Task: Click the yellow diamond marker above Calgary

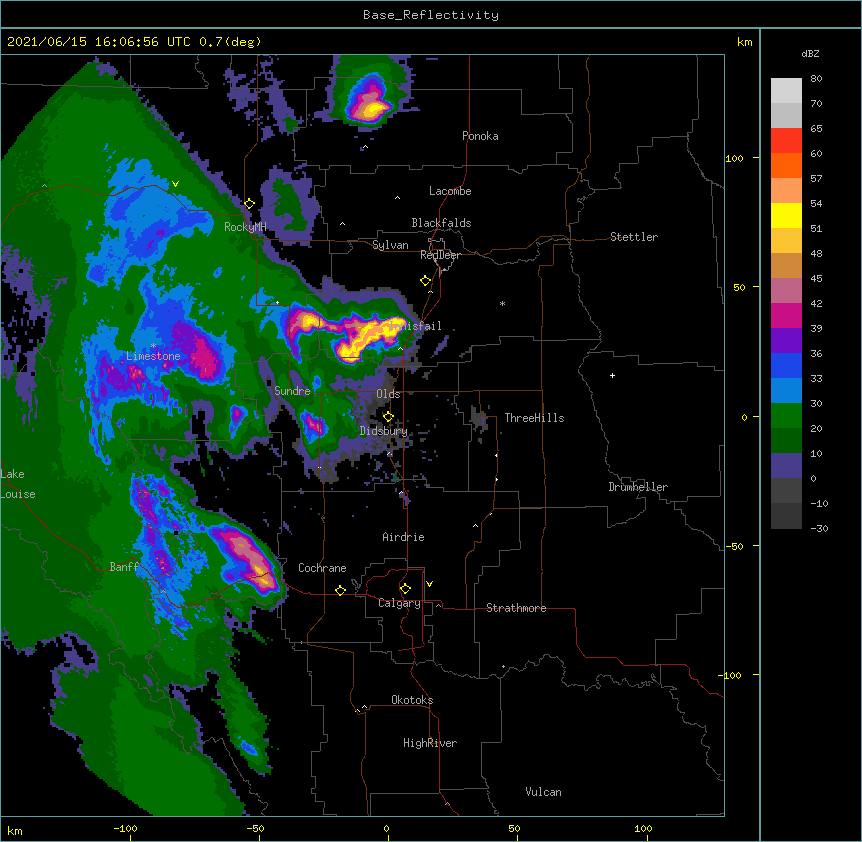Action: click(405, 589)
